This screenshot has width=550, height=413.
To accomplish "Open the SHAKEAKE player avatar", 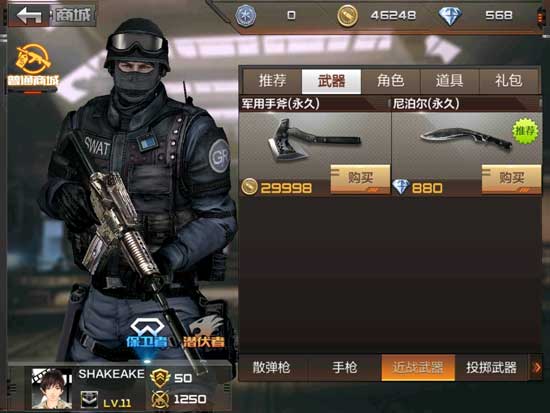I will tap(52, 388).
